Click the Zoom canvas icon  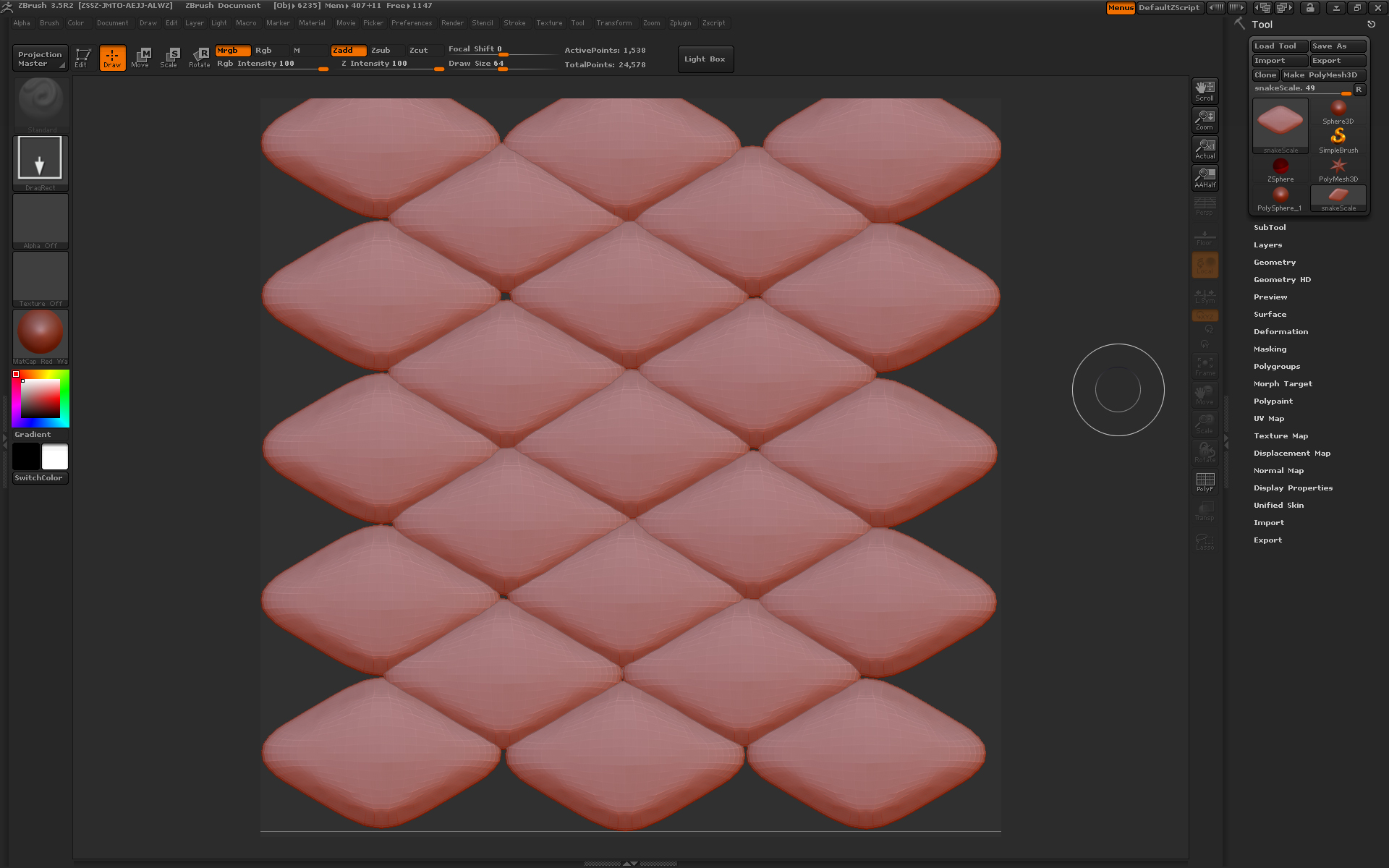[x=1205, y=119]
